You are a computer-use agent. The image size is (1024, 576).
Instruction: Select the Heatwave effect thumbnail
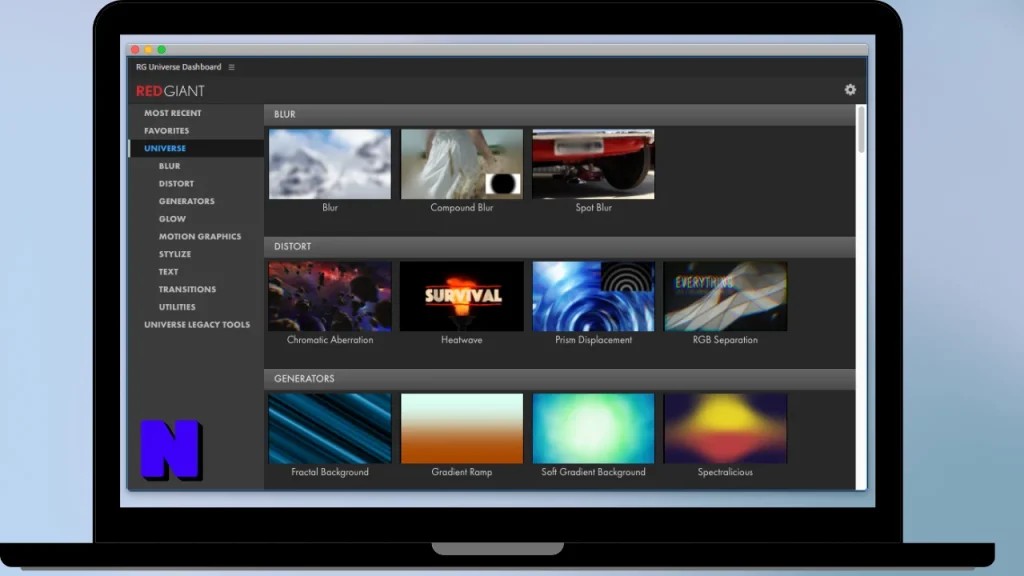tap(462, 296)
